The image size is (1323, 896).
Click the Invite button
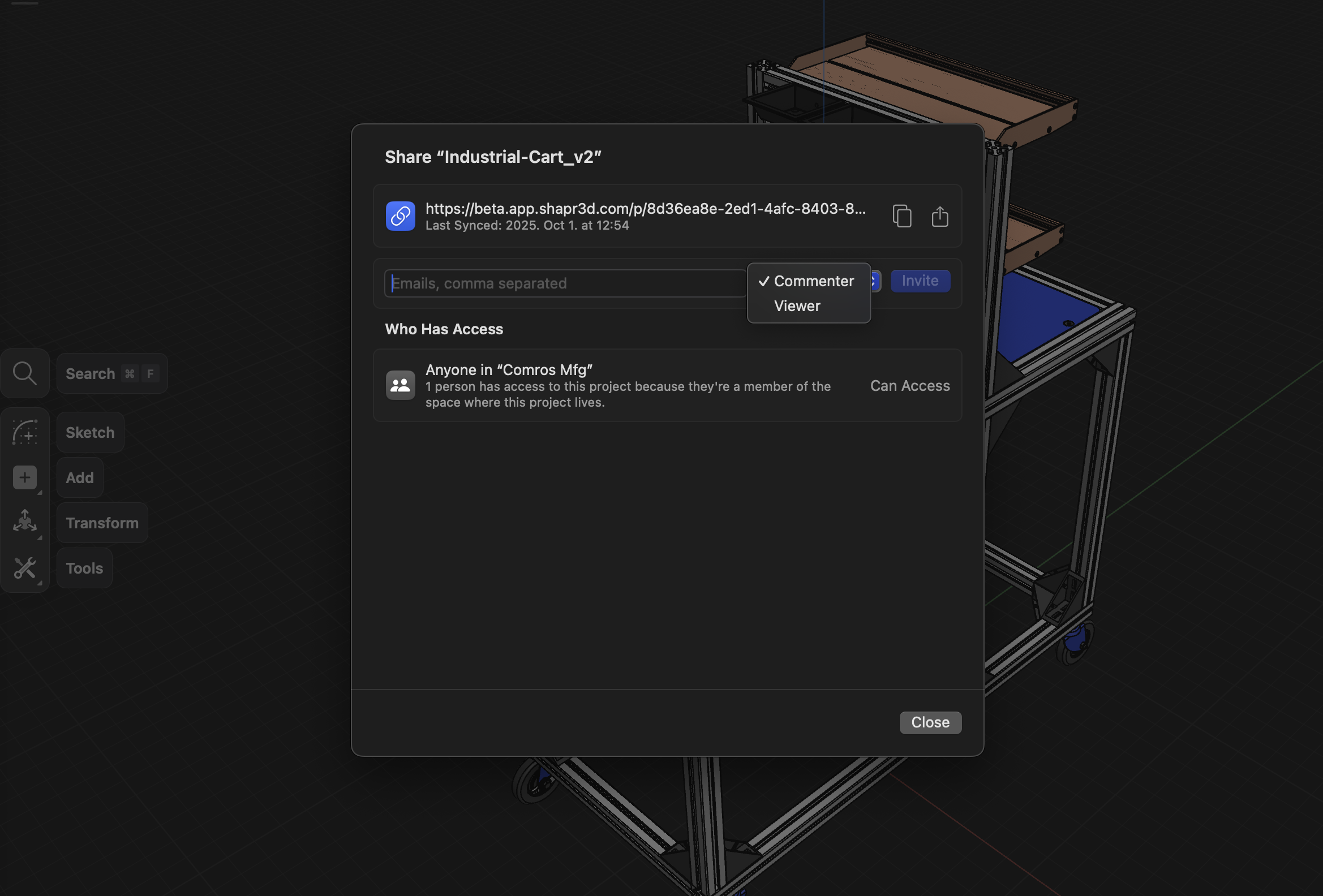tap(920, 281)
